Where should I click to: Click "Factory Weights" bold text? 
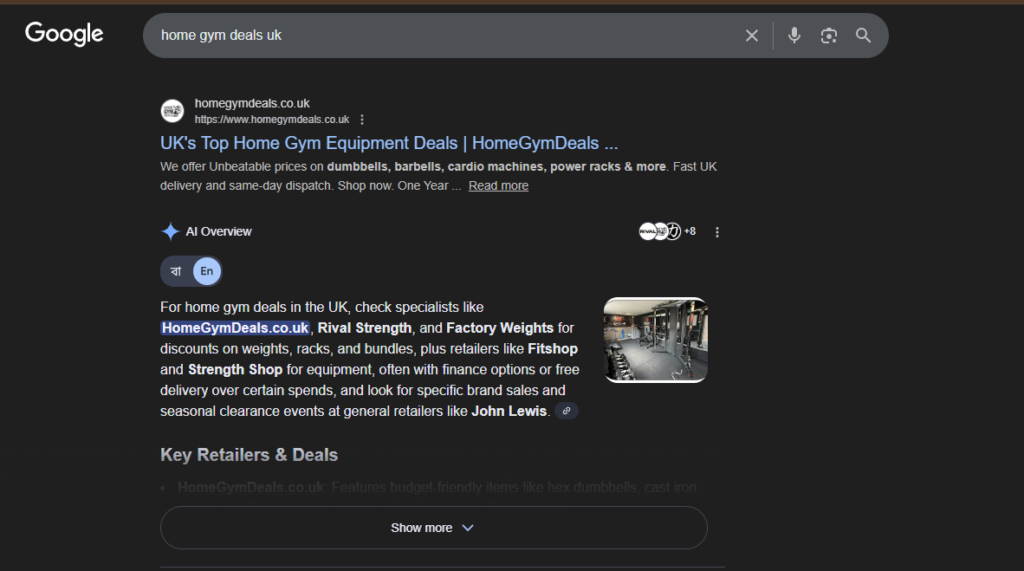click(x=500, y=328)
